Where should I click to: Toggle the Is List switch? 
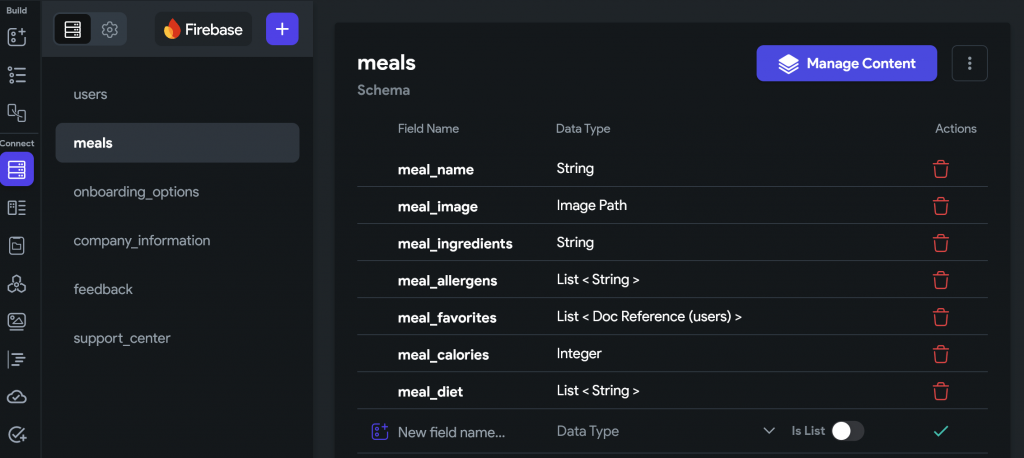click(x=847, y=431)
